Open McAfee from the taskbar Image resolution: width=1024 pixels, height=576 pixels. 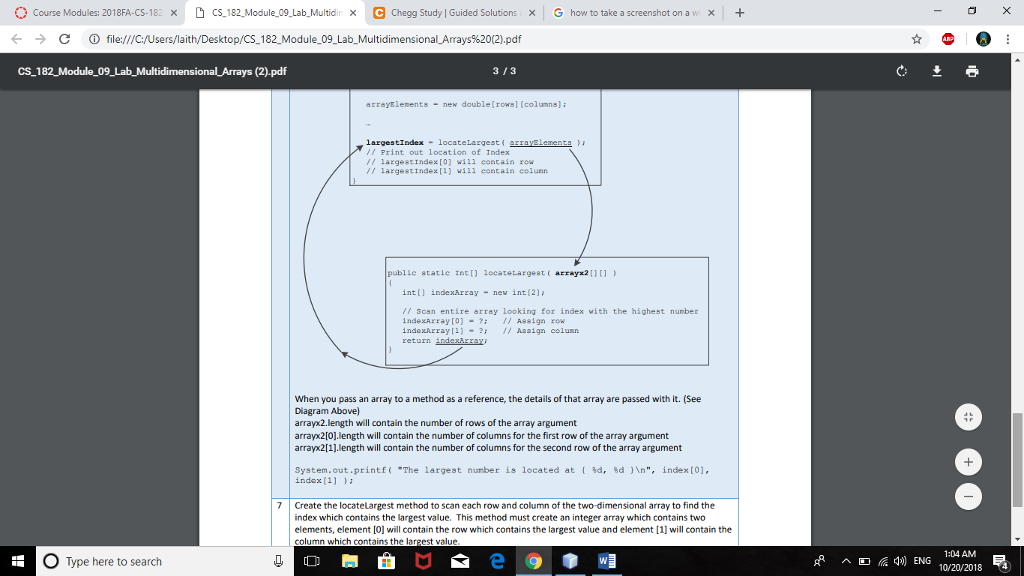(424, 561)
